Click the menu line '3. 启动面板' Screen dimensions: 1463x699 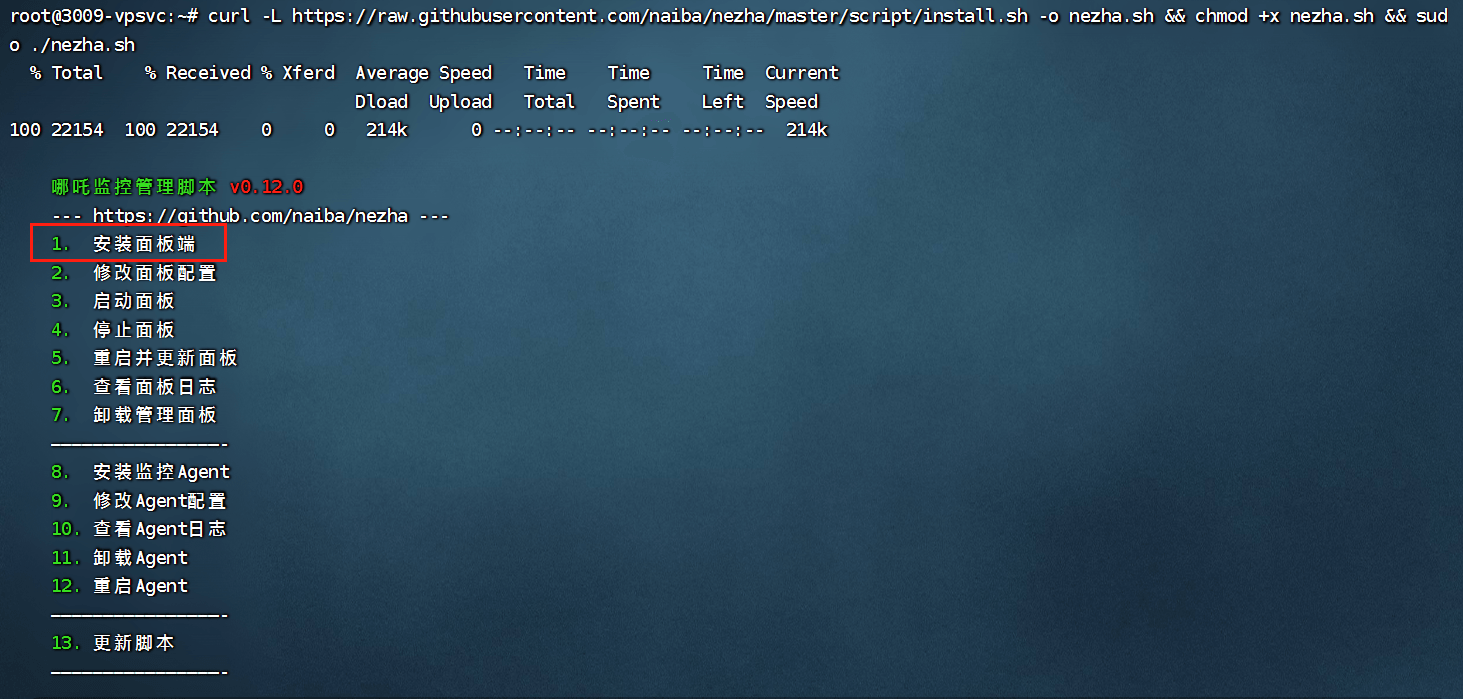(113, 301)
